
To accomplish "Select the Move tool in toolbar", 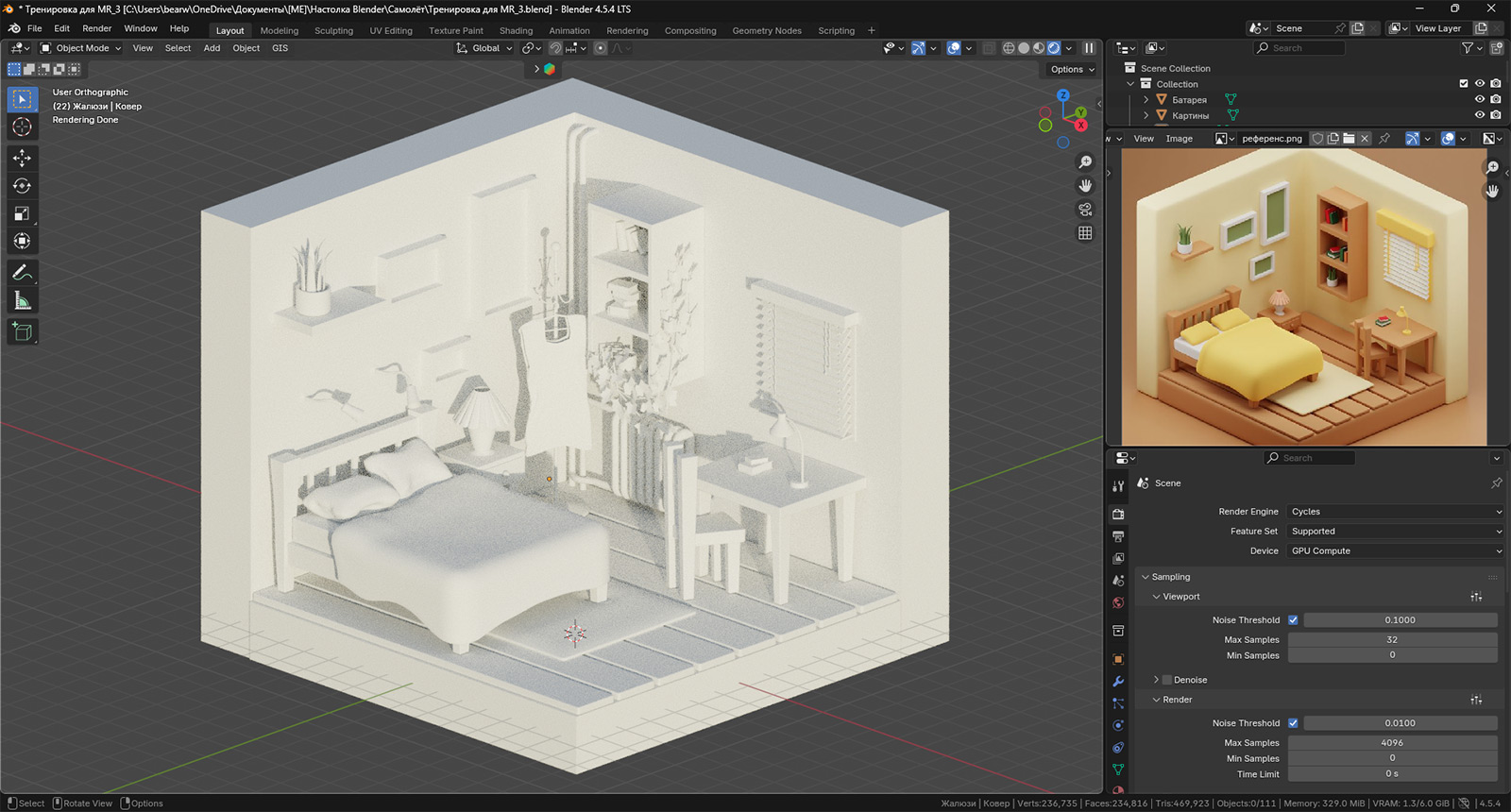I will [22, 158].
